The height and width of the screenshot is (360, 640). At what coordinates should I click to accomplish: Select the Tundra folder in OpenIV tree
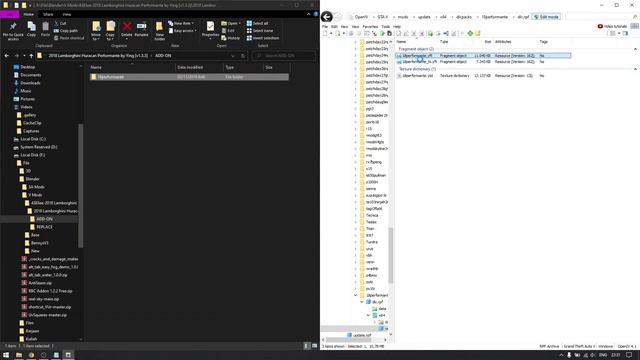click(371, 242)
